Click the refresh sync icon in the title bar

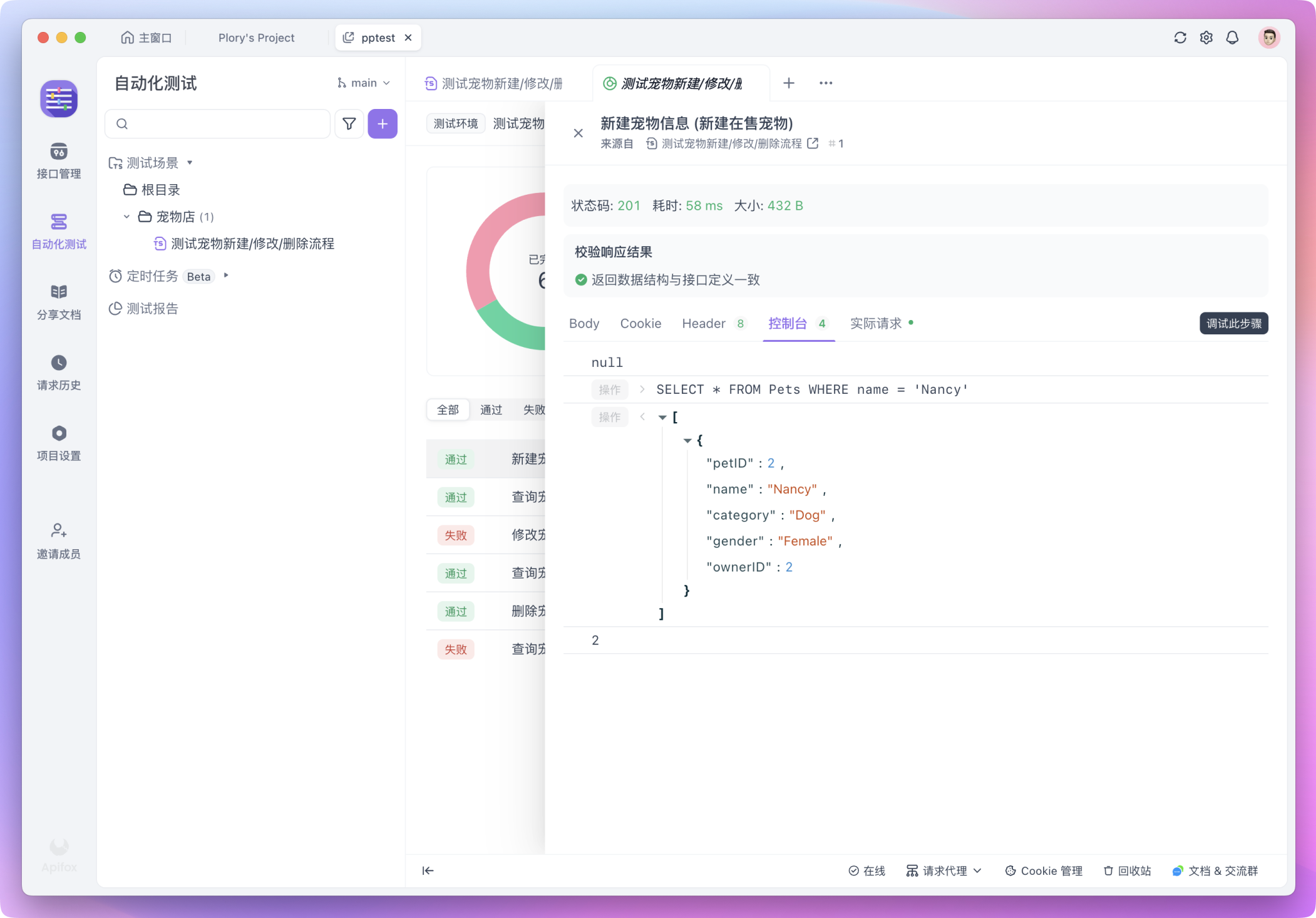tap(1180, 38)
